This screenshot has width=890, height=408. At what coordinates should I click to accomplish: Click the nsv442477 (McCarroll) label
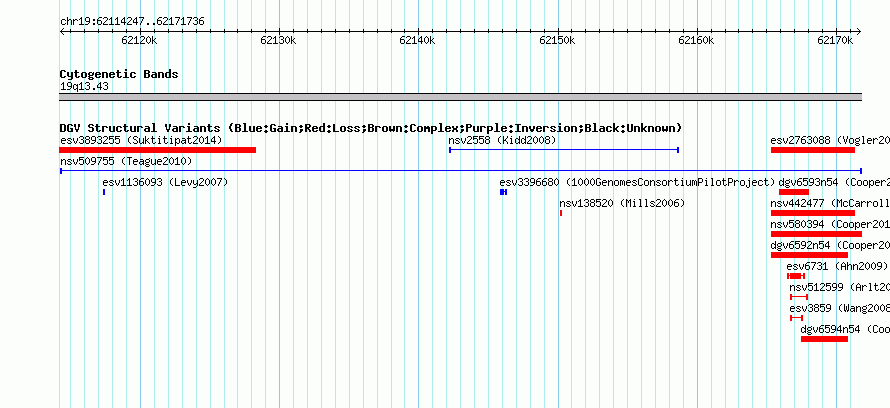(x=830, y=203)
